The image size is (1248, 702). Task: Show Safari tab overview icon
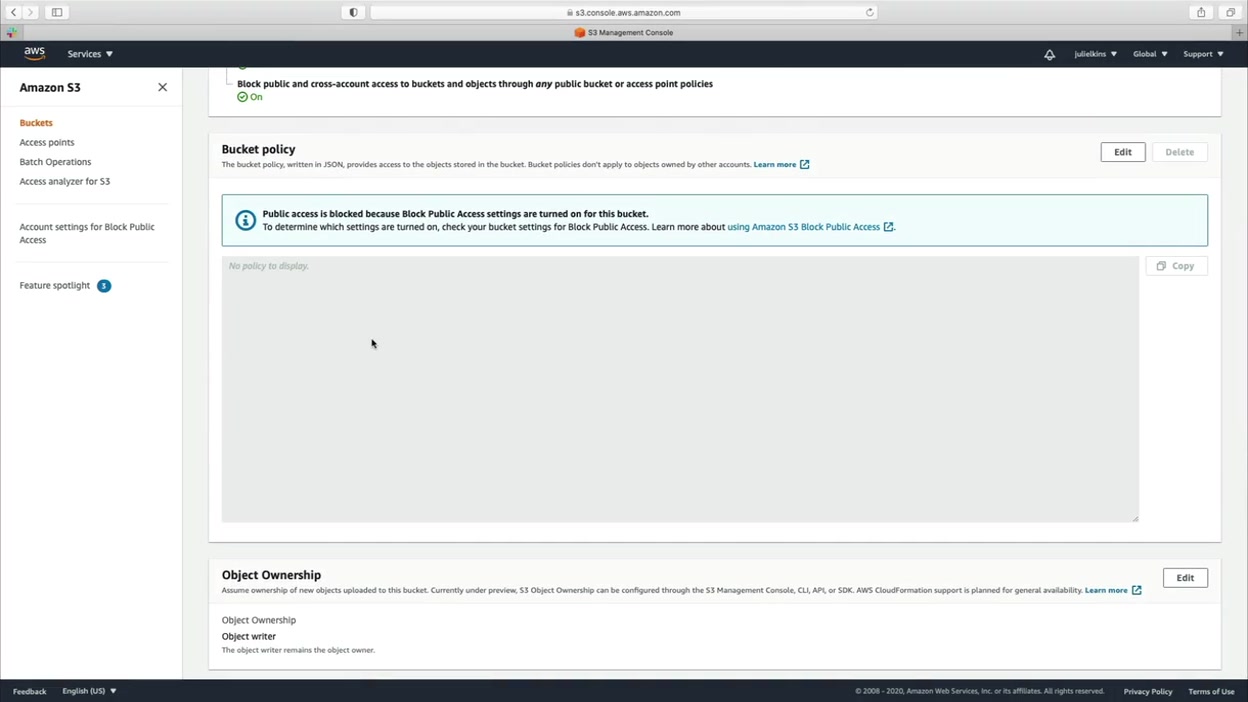1231,12
